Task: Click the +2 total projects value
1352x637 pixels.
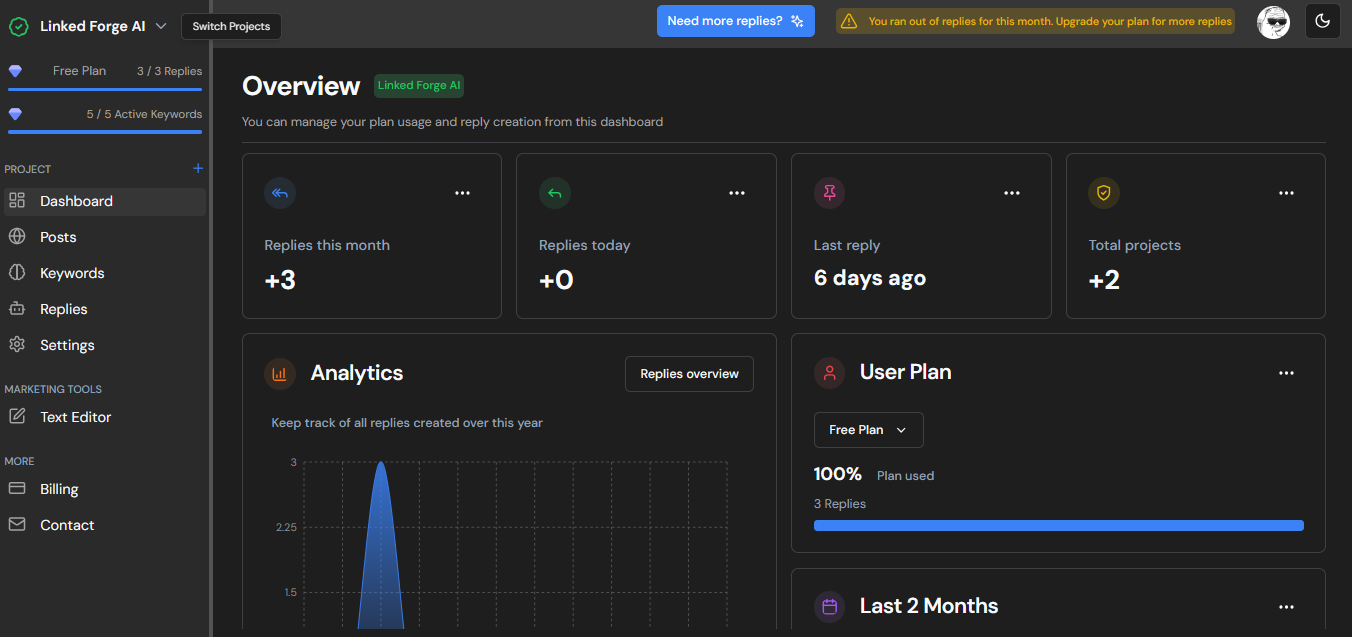Action: tap(1104, 280)
